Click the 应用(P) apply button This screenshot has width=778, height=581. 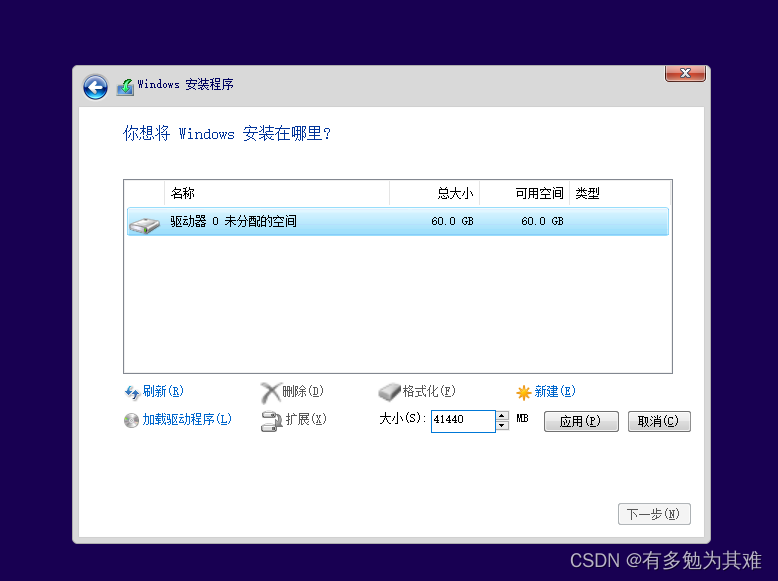click(581, 421)
